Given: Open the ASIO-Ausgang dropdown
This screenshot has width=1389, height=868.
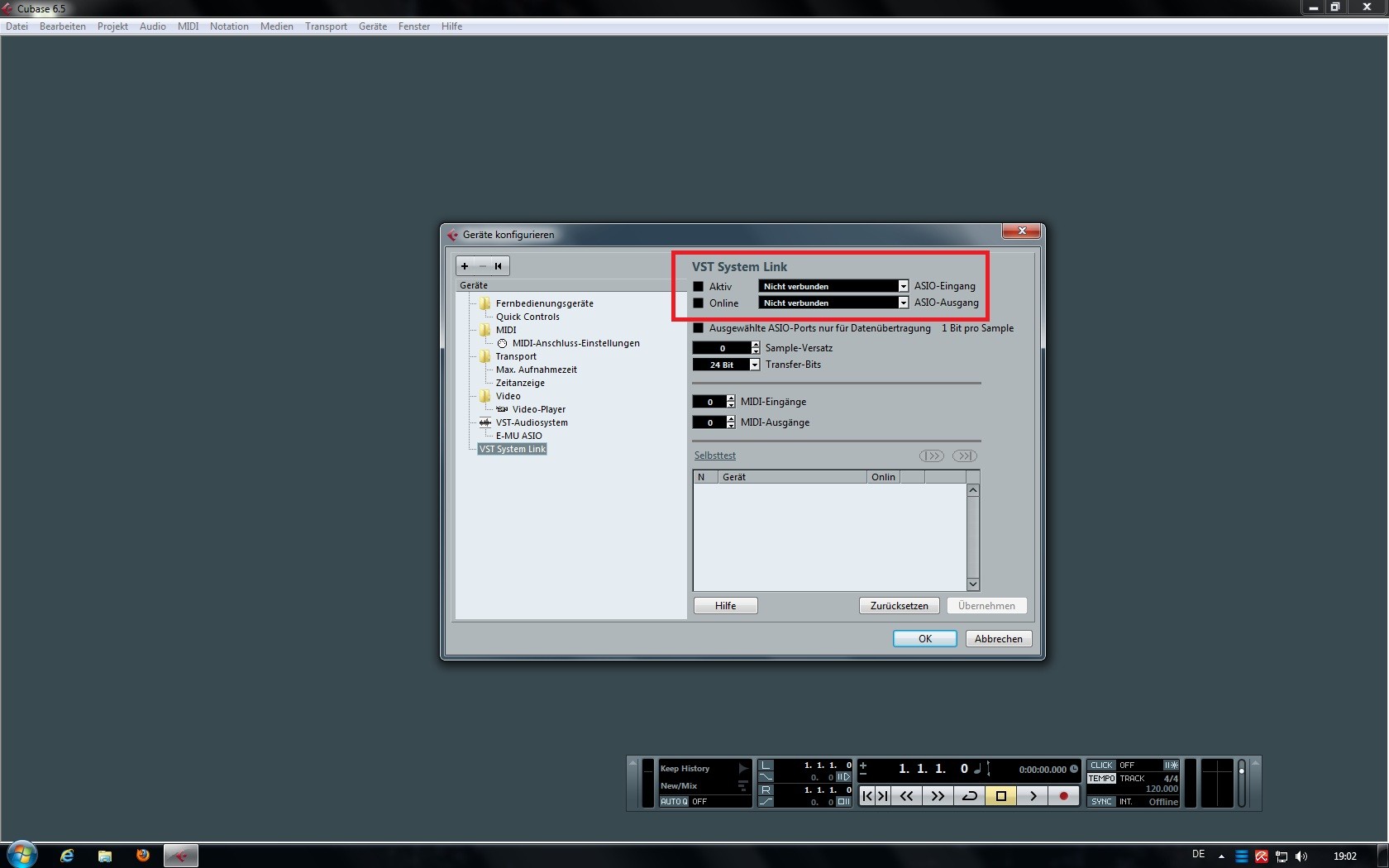Looking at the screenshot, I should [833, 303].
